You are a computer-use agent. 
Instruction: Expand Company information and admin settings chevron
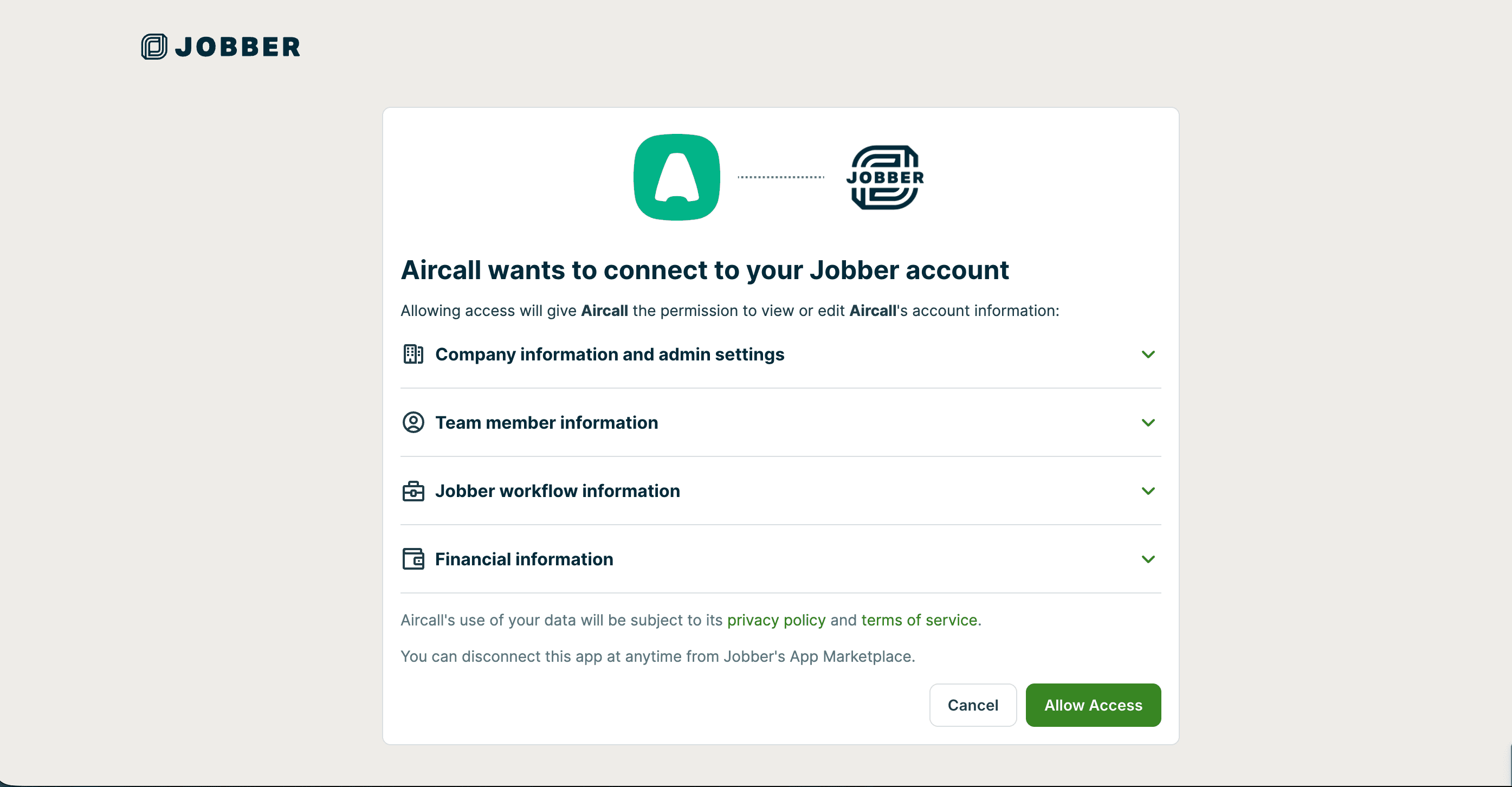coord(1148,354)
